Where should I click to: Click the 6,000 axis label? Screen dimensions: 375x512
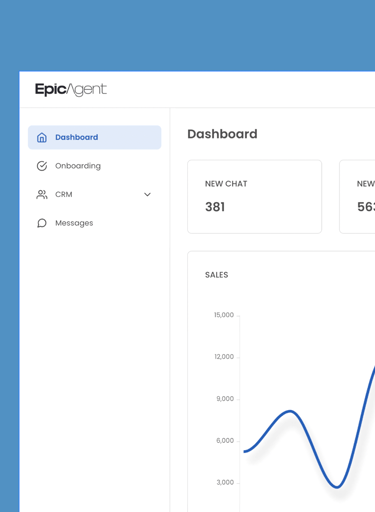(x=225, y=441)
